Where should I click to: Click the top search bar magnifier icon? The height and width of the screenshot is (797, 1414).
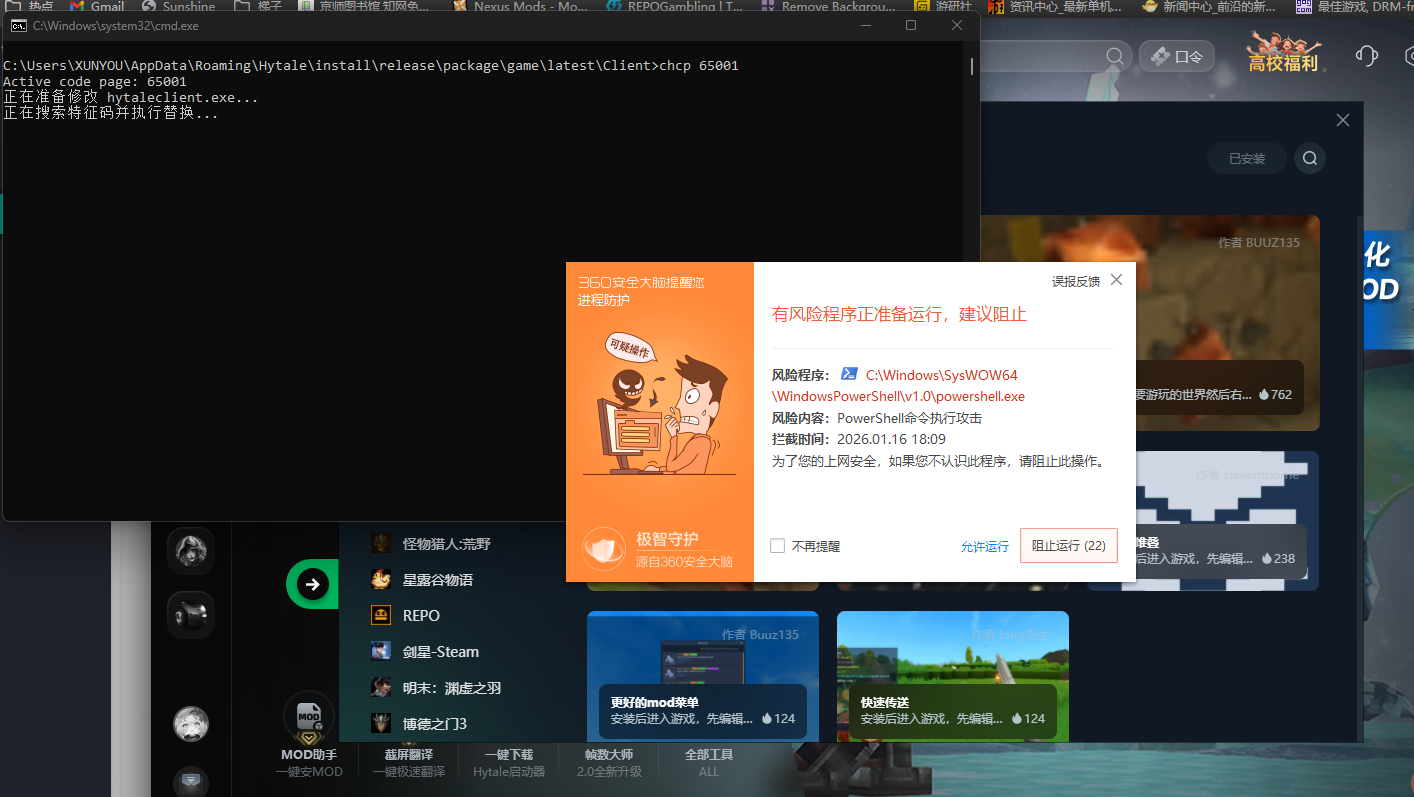[1115, 56]
